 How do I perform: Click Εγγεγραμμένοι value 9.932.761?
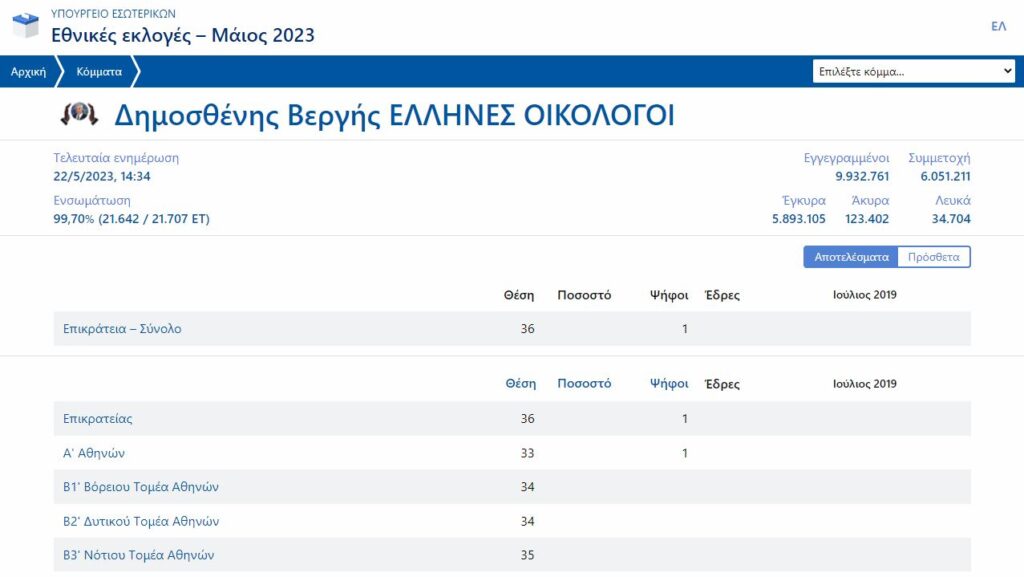pyautogui.click(x=862, y=176)
